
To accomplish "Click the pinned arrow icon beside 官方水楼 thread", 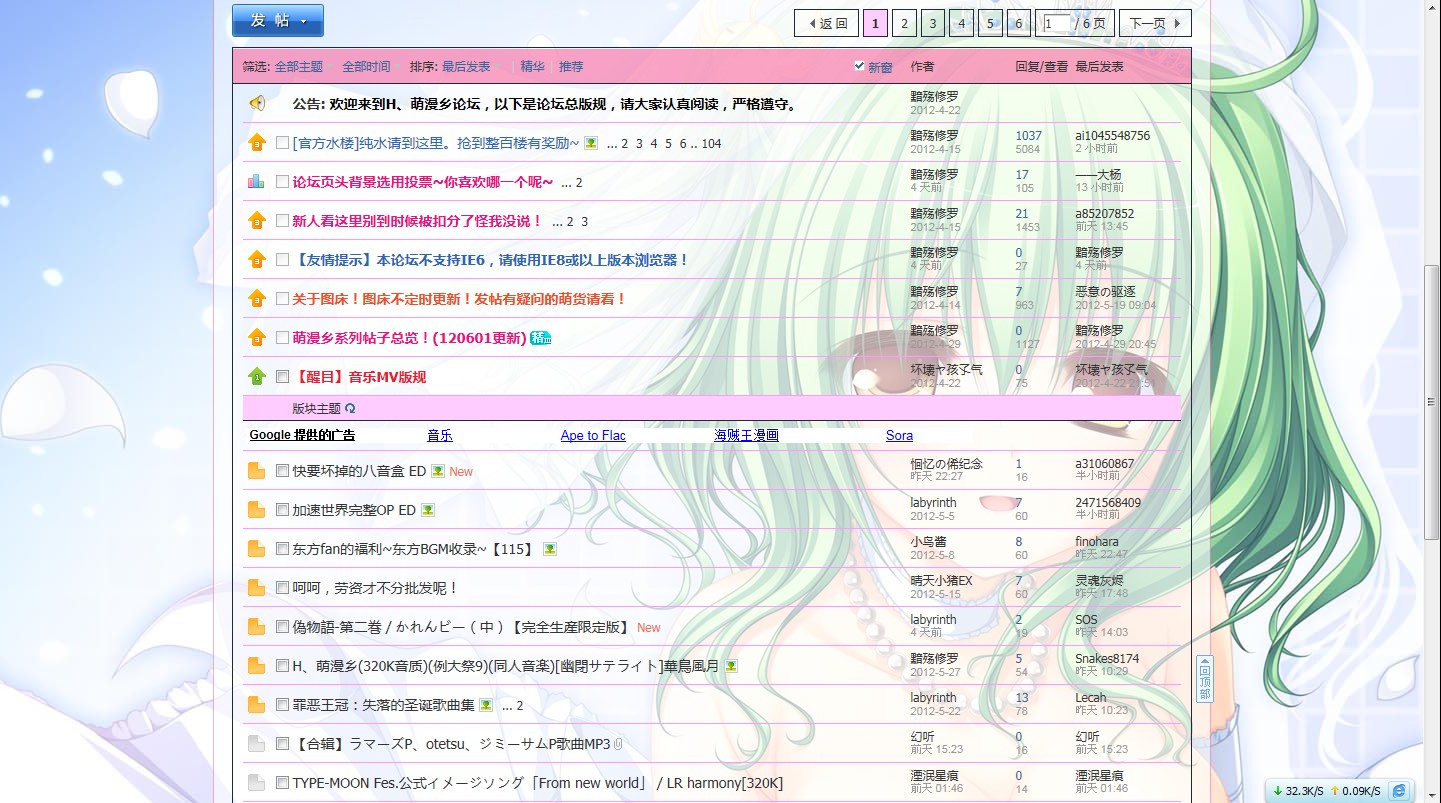I will click(x=257, y=142).
